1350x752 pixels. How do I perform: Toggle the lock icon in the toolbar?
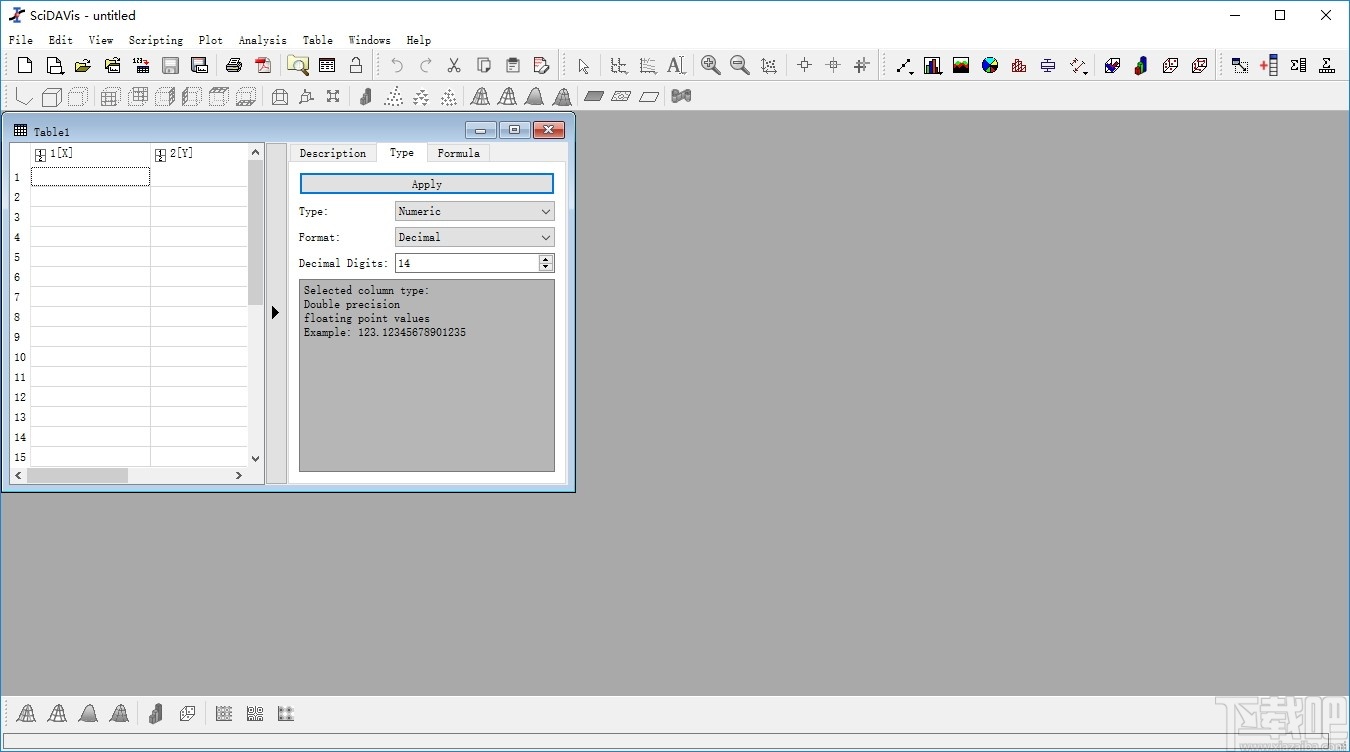pyautogui.click(x=356, y=66)
